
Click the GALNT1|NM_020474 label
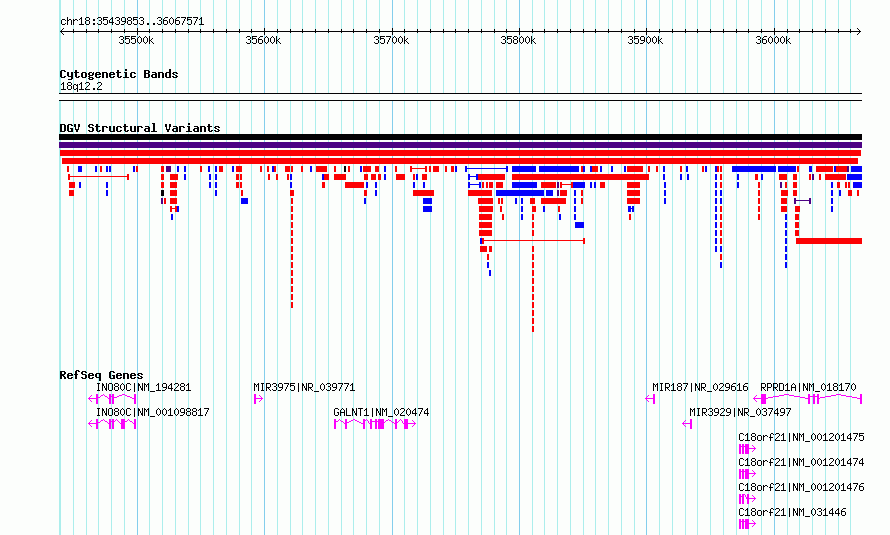coord(381,412)
